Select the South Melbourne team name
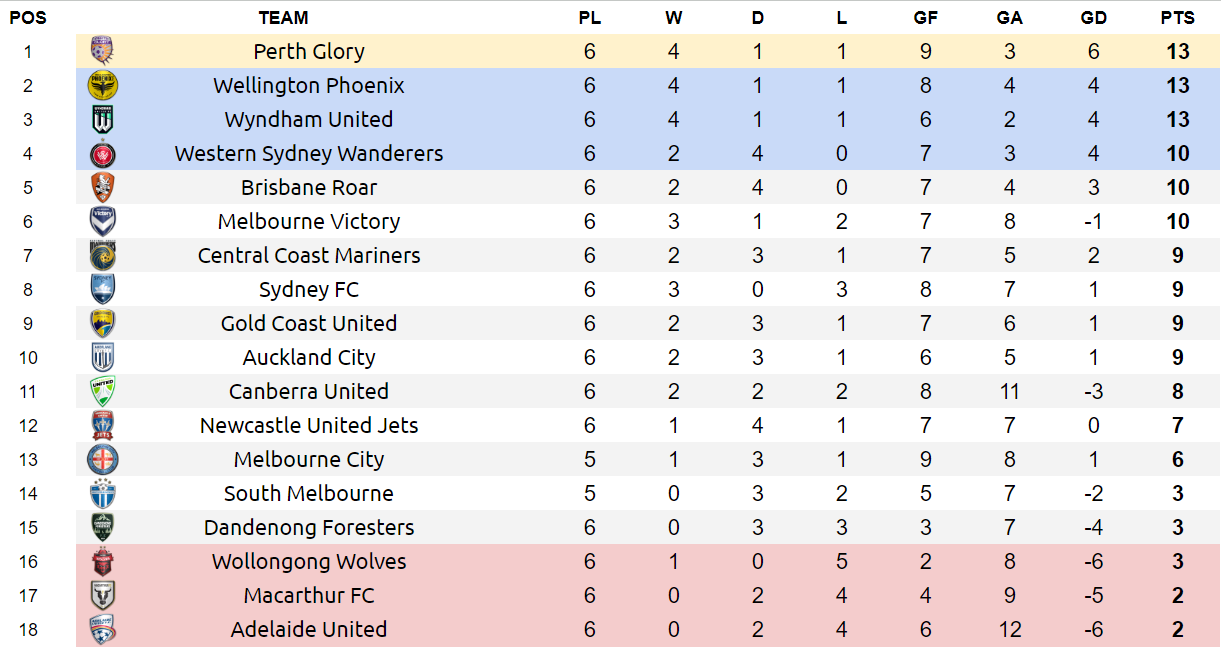This screenshot has width=1221, height=669. point(309,493)
